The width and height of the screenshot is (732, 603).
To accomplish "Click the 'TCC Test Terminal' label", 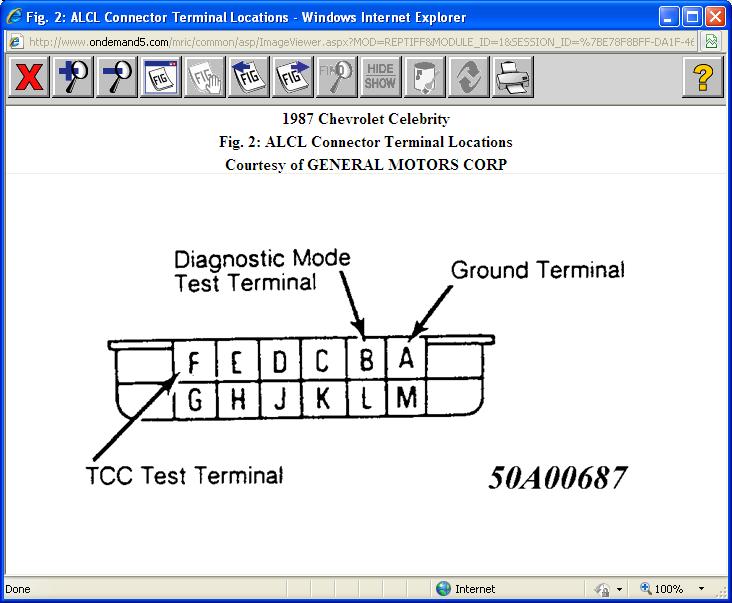I will pos(184,476).
